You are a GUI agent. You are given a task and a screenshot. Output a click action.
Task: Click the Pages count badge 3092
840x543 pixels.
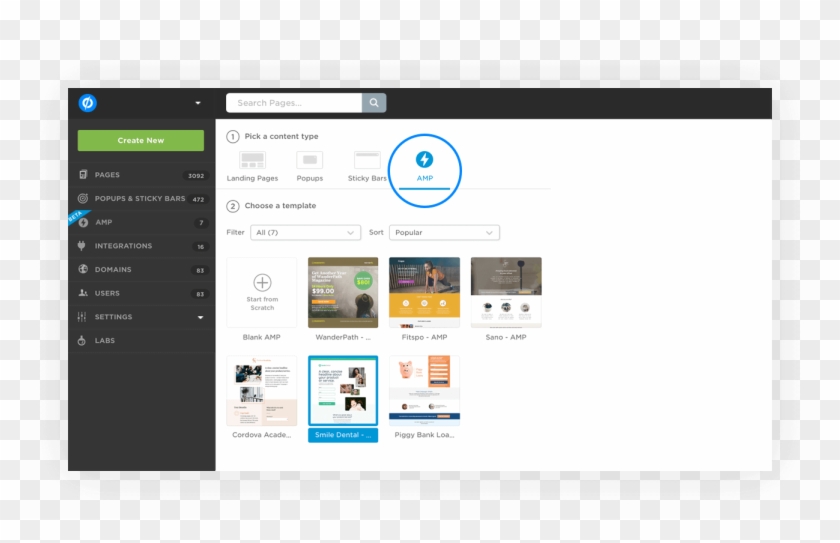(x=196, y=176)
